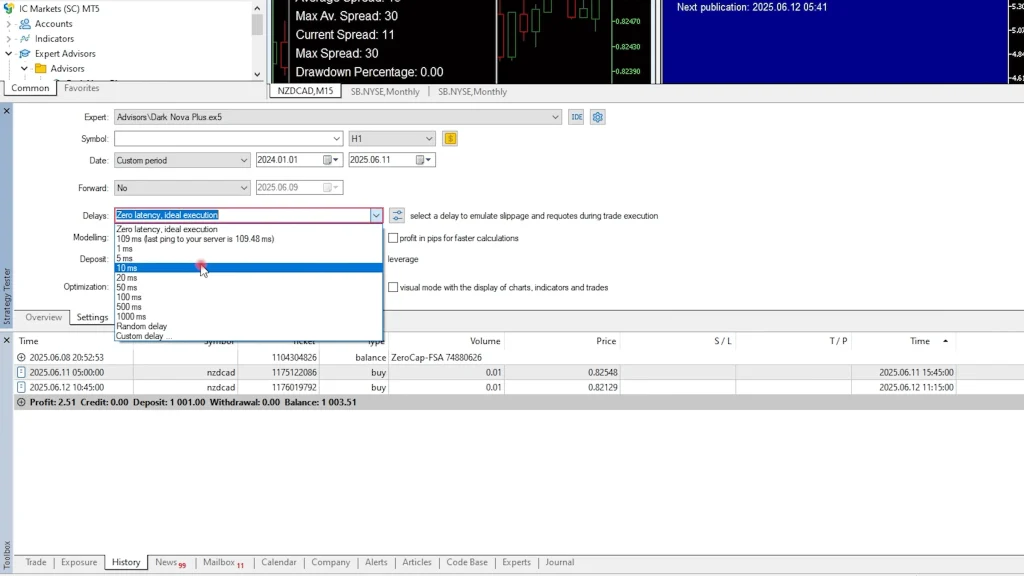Click the yellow symbol specification icon

pyautogui.click(x=450, y=139)
